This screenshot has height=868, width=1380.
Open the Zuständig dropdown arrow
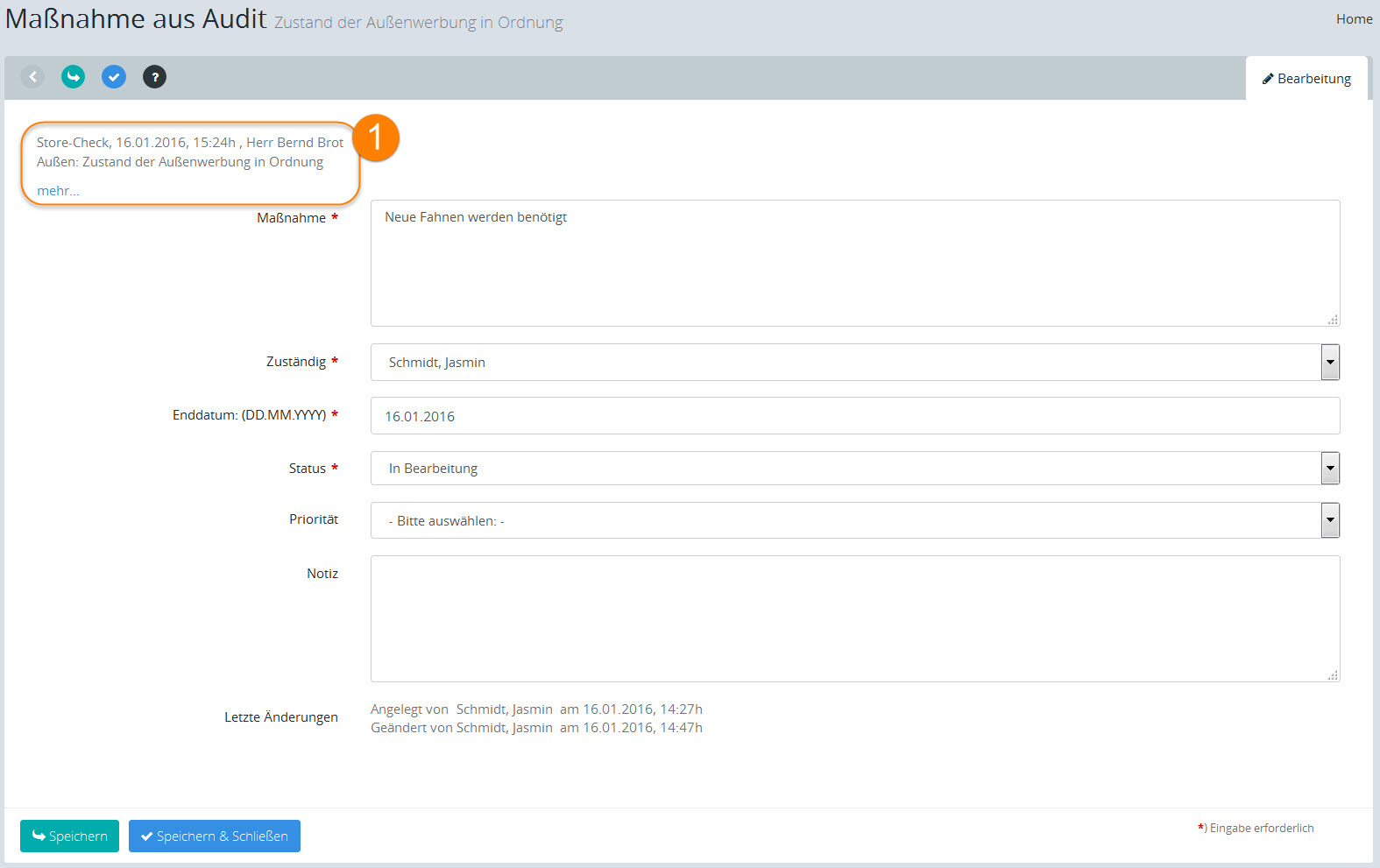pos(1330,363)
